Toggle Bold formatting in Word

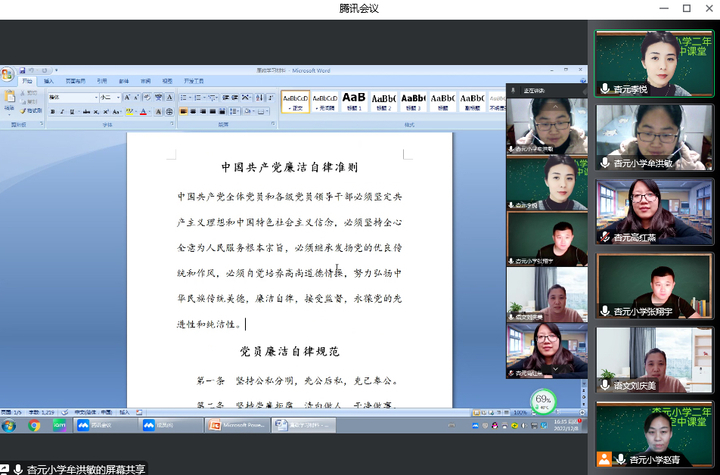point(53,112)
